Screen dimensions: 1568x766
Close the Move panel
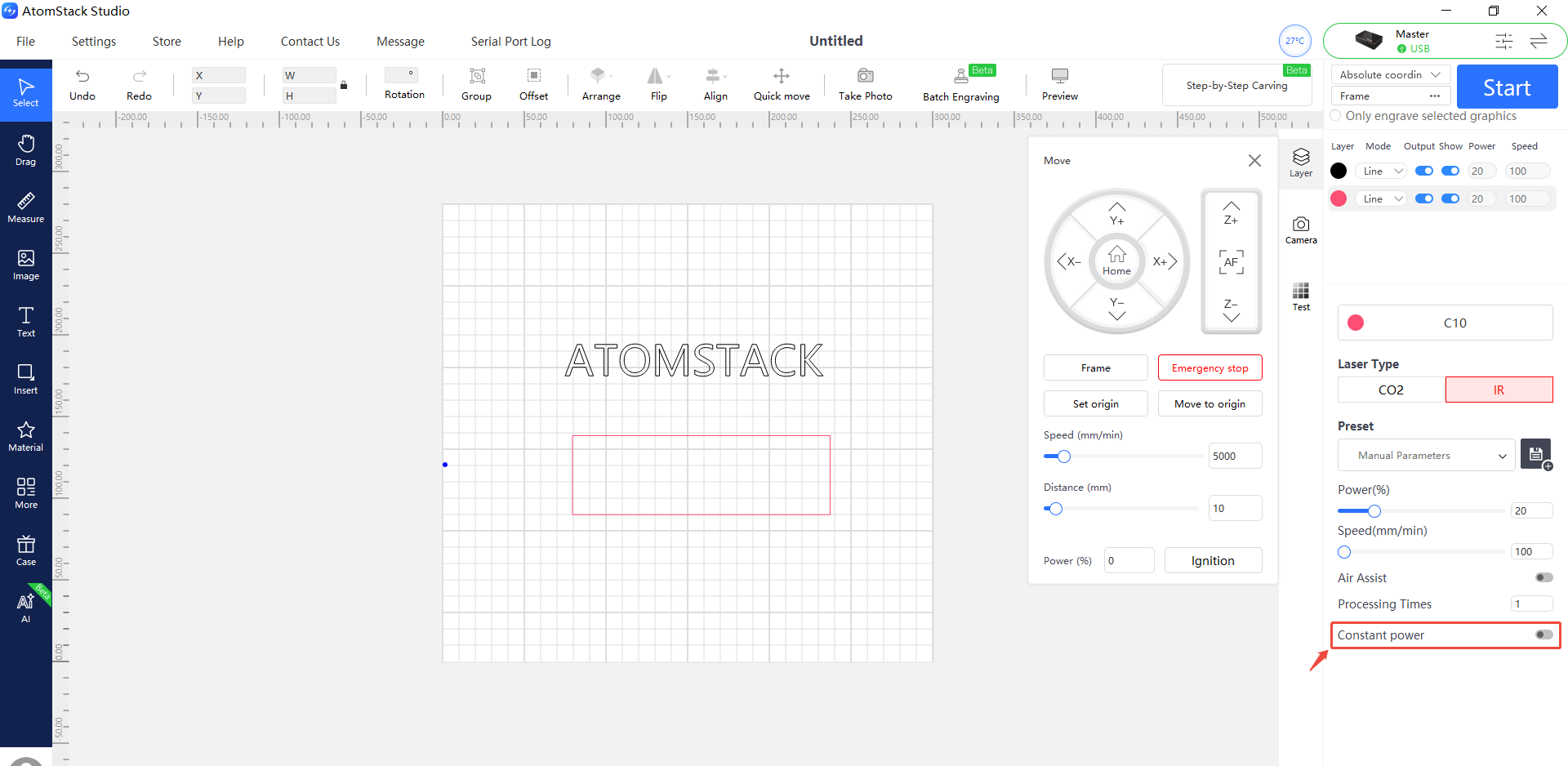coord(1254,161)
